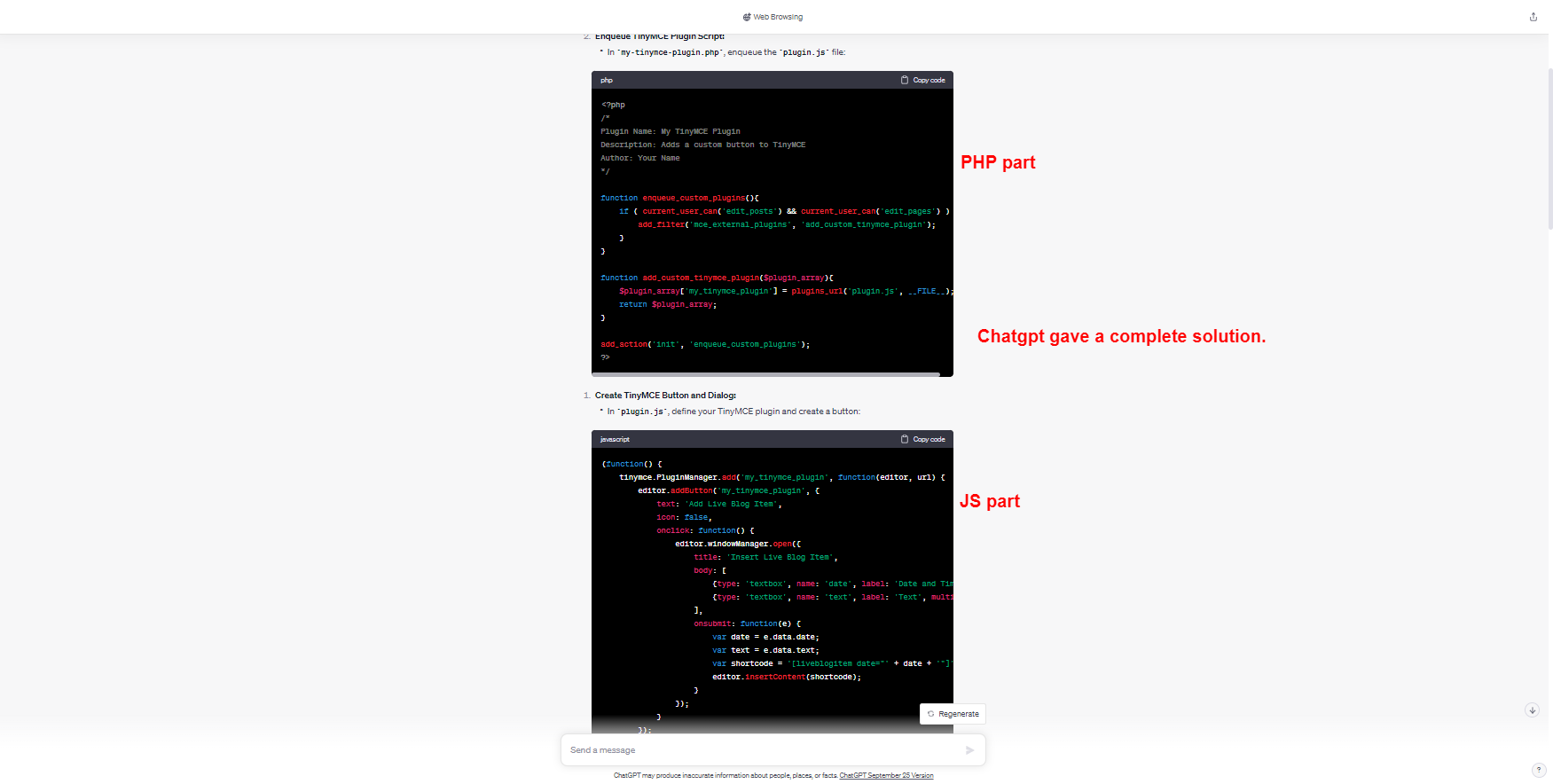Screen dimensions: 1553x784
Task: Click the Regenerate button label
Action: (x=959, y=714)
